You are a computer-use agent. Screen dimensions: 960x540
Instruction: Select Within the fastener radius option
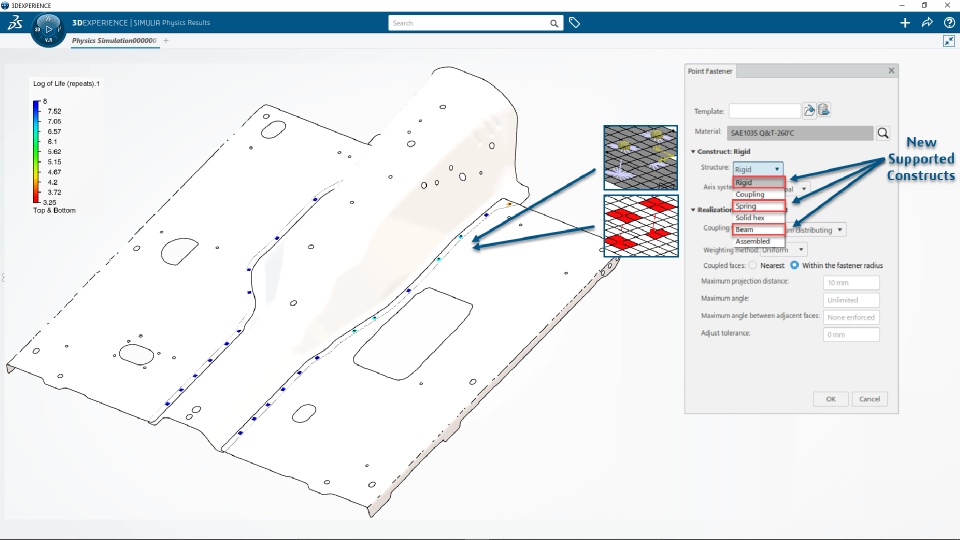[x=794, y=265]
